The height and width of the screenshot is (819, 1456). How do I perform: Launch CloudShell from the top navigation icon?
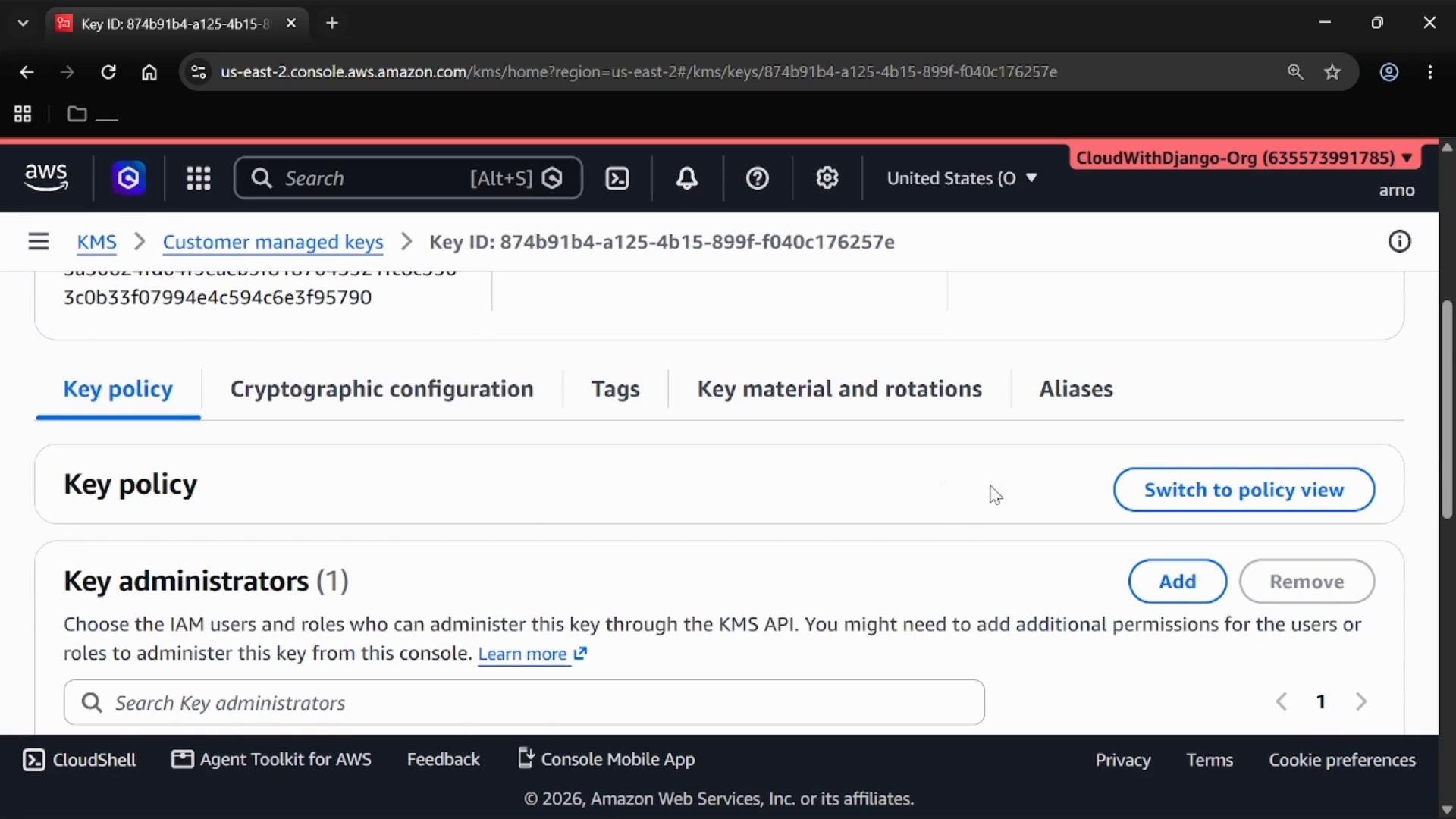pyautogui.click(x=617, y=178)
